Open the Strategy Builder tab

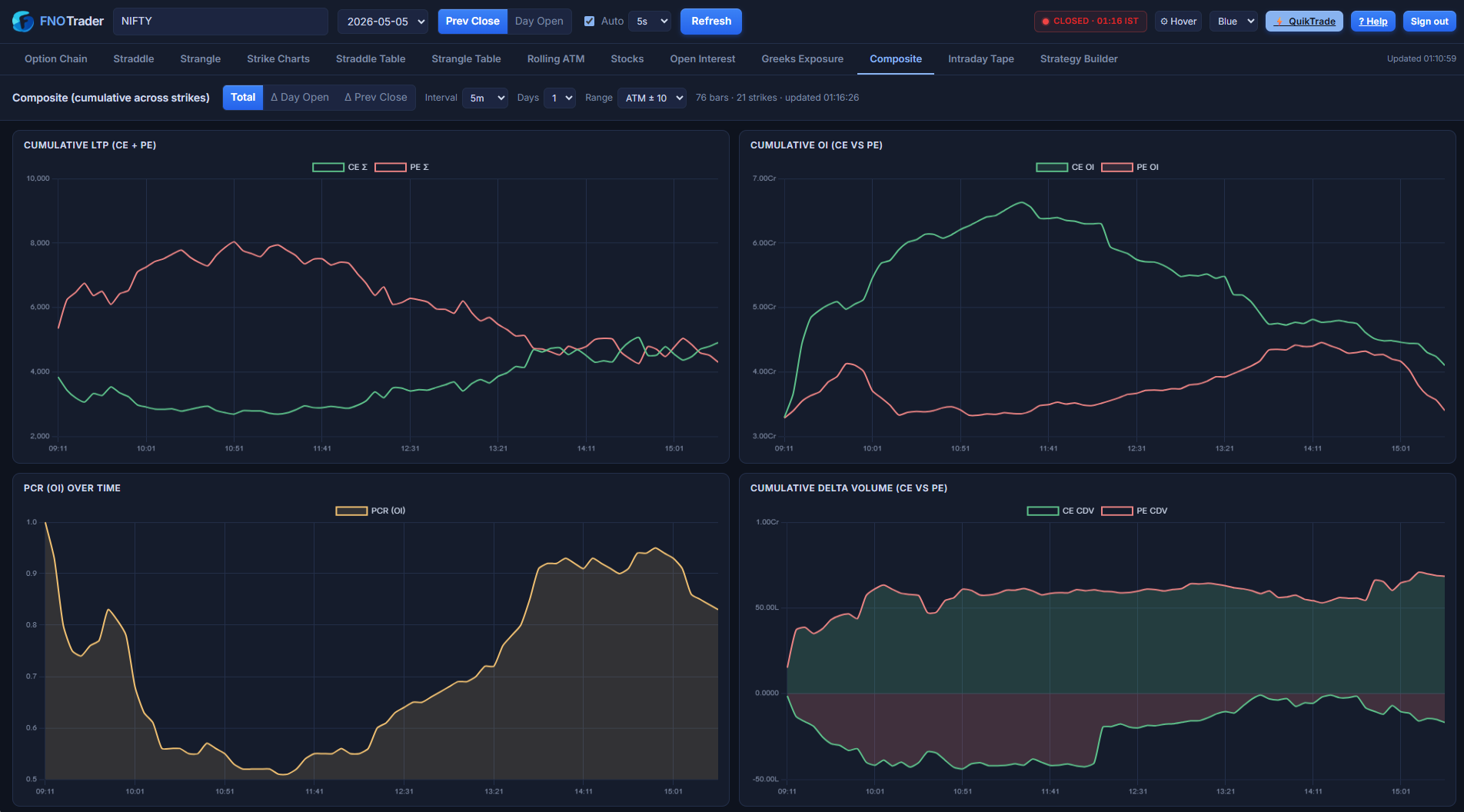click(x=1079, y=59)
